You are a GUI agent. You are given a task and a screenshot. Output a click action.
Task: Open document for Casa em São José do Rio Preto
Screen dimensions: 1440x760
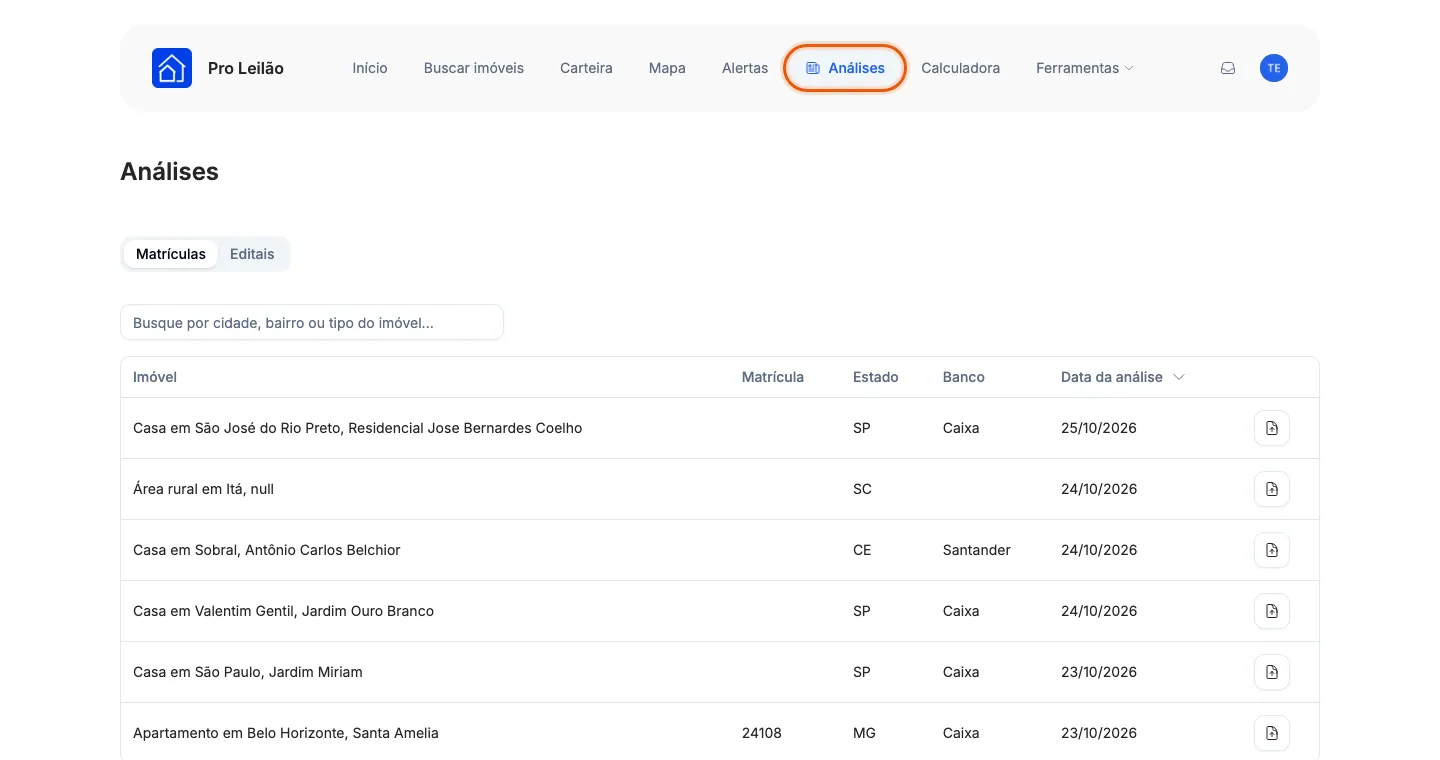coord(1272,428)
